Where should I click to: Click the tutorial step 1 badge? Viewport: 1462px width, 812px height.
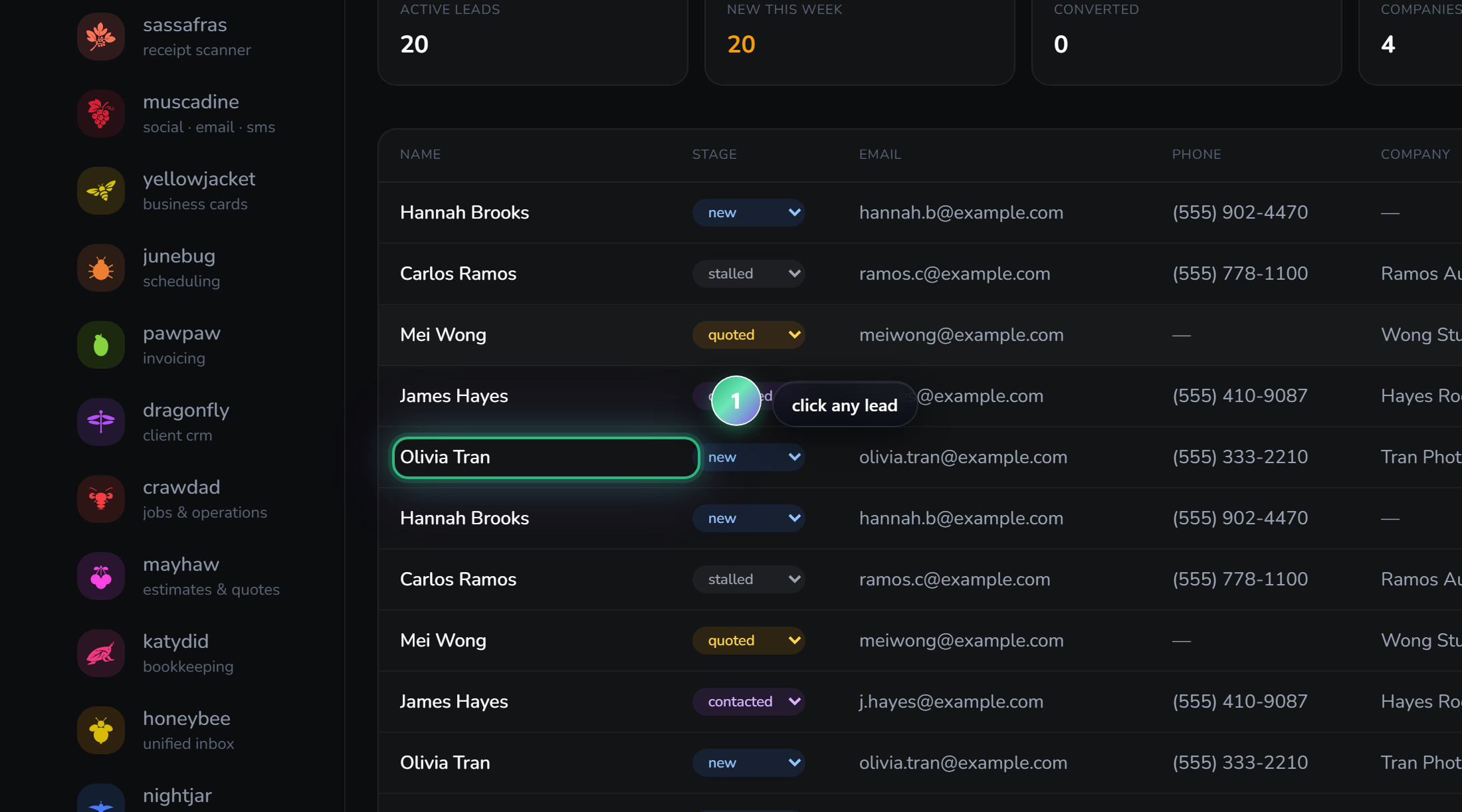coord(736,401)
